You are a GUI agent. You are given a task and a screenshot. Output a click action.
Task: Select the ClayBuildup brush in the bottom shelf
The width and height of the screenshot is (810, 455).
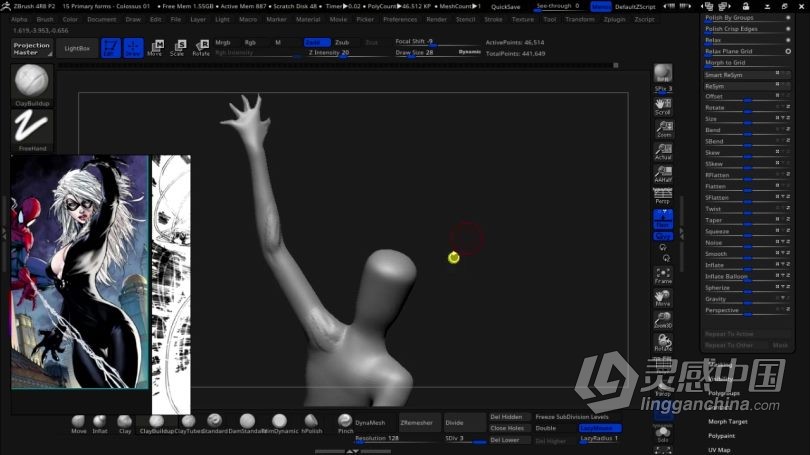[x=156, y=424]
